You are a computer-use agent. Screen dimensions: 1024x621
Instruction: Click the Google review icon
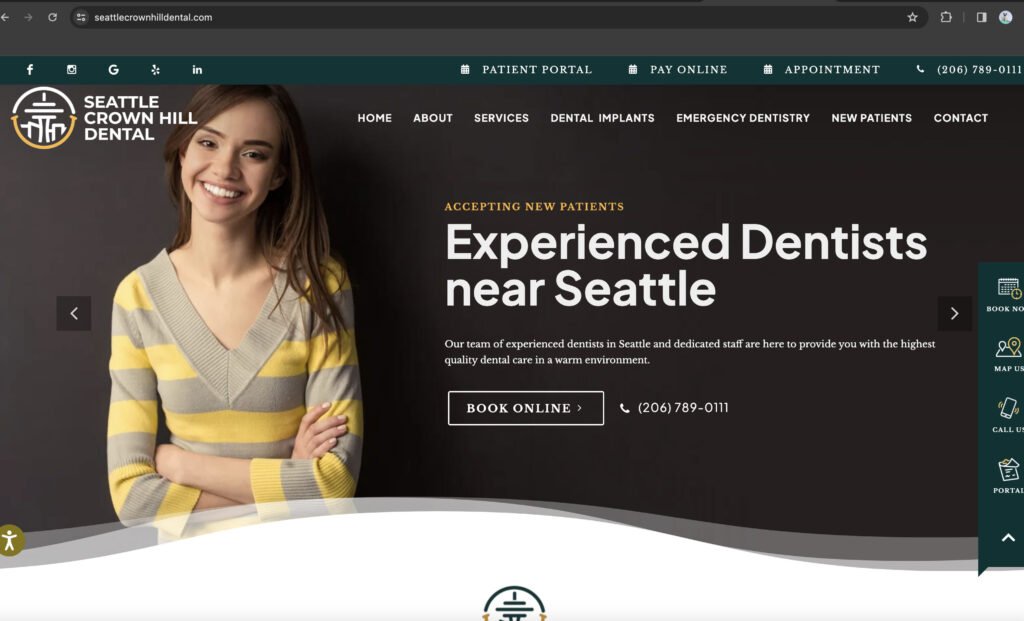114,69
